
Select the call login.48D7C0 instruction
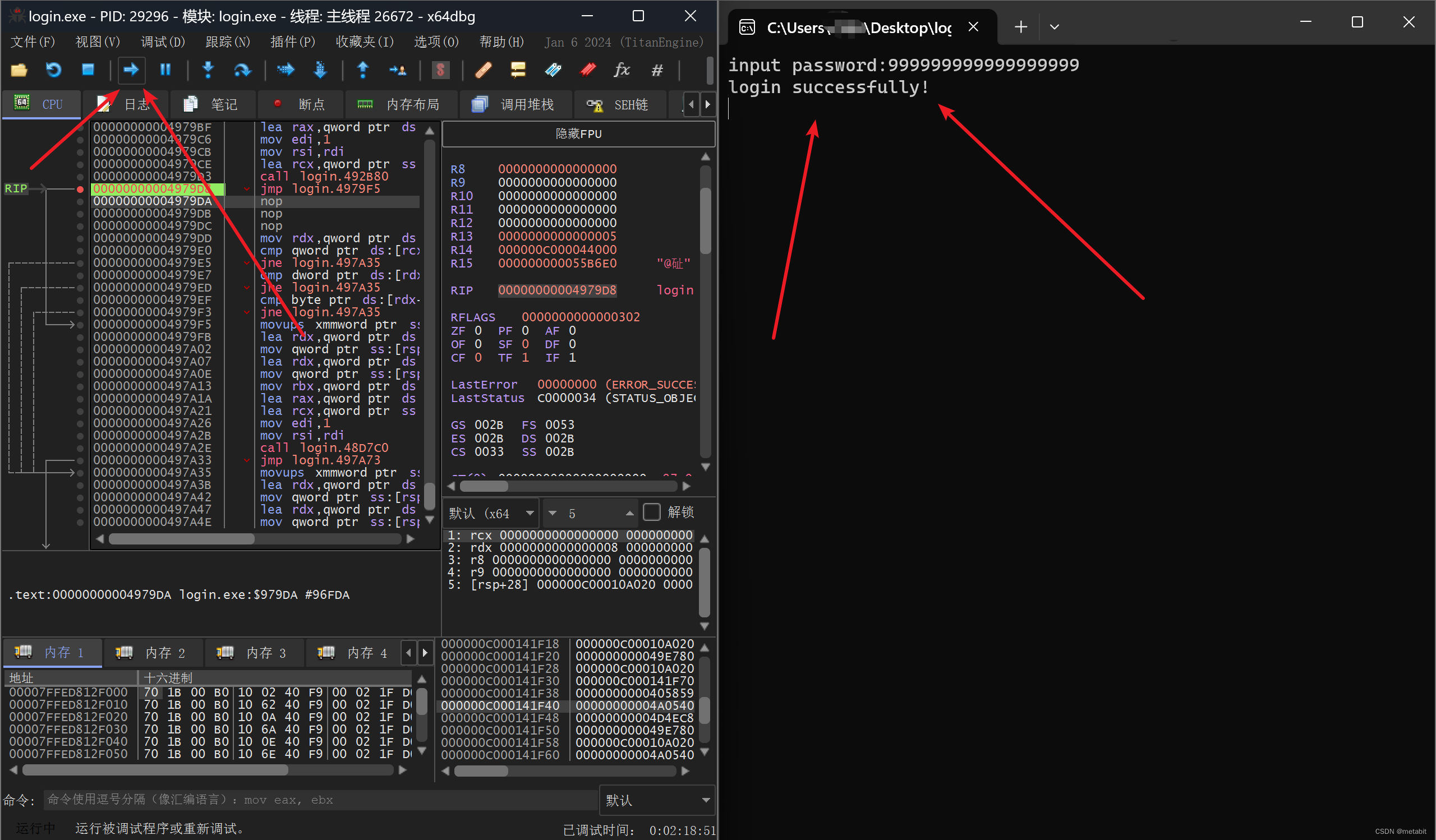(x=324, y=447)
